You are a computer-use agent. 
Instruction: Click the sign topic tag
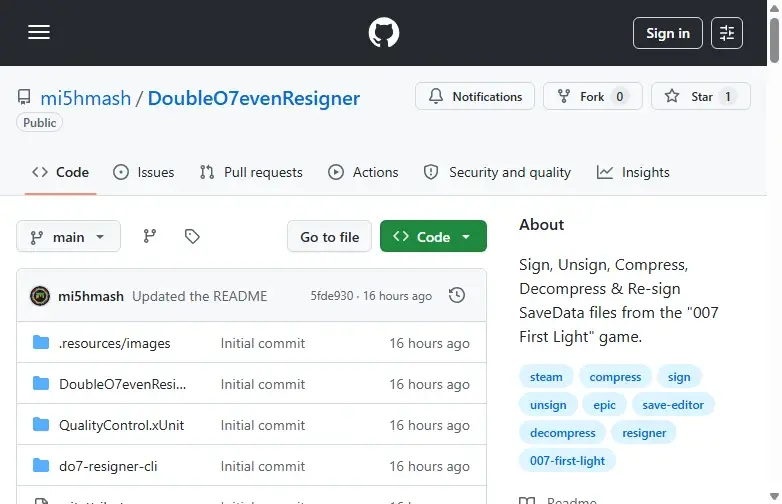click(x=679, y=376)
